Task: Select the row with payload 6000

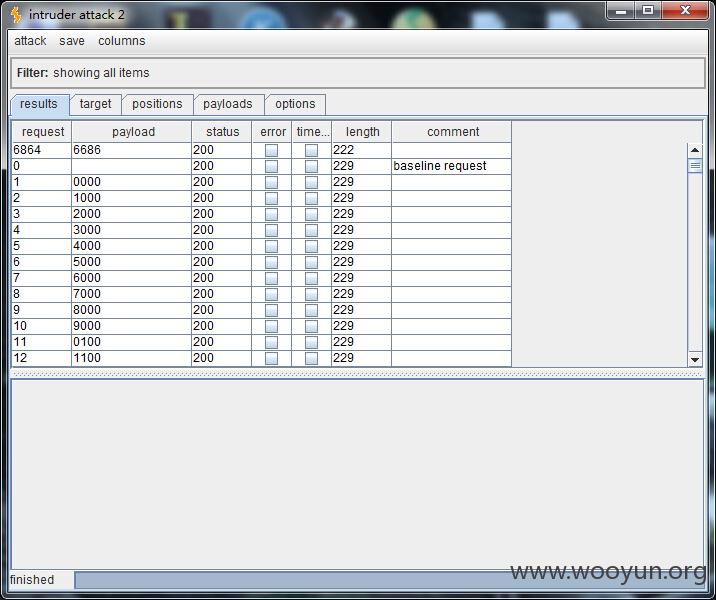Action: (x=261, y=278)
